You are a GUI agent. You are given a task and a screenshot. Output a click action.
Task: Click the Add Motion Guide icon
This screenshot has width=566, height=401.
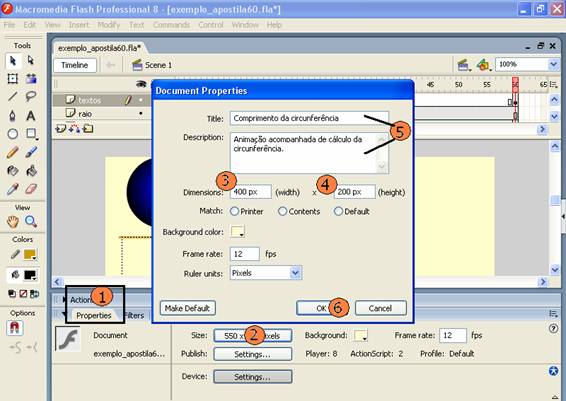coord(75,128)
